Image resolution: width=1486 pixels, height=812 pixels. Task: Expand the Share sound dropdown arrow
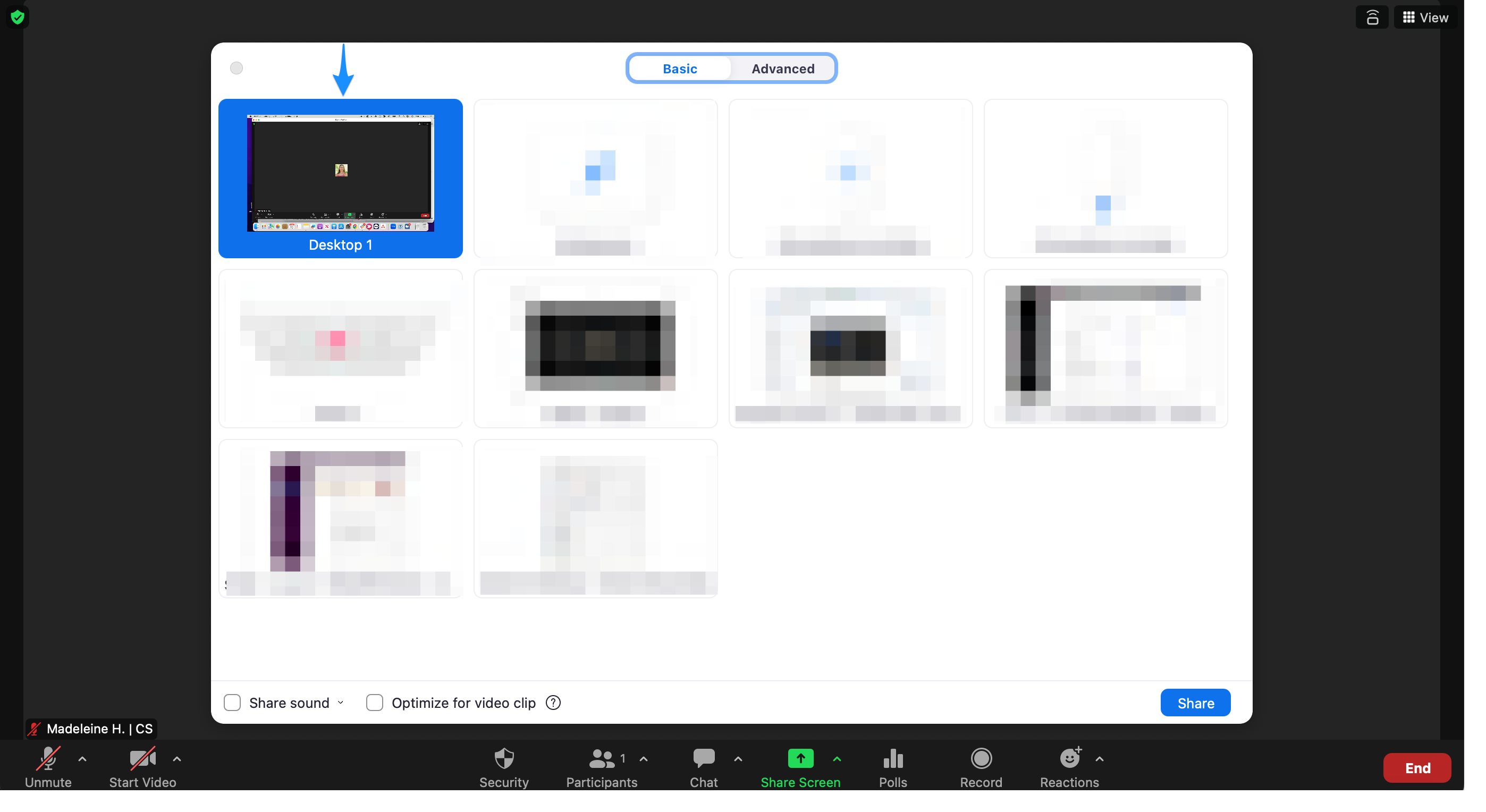click(340, 703)
